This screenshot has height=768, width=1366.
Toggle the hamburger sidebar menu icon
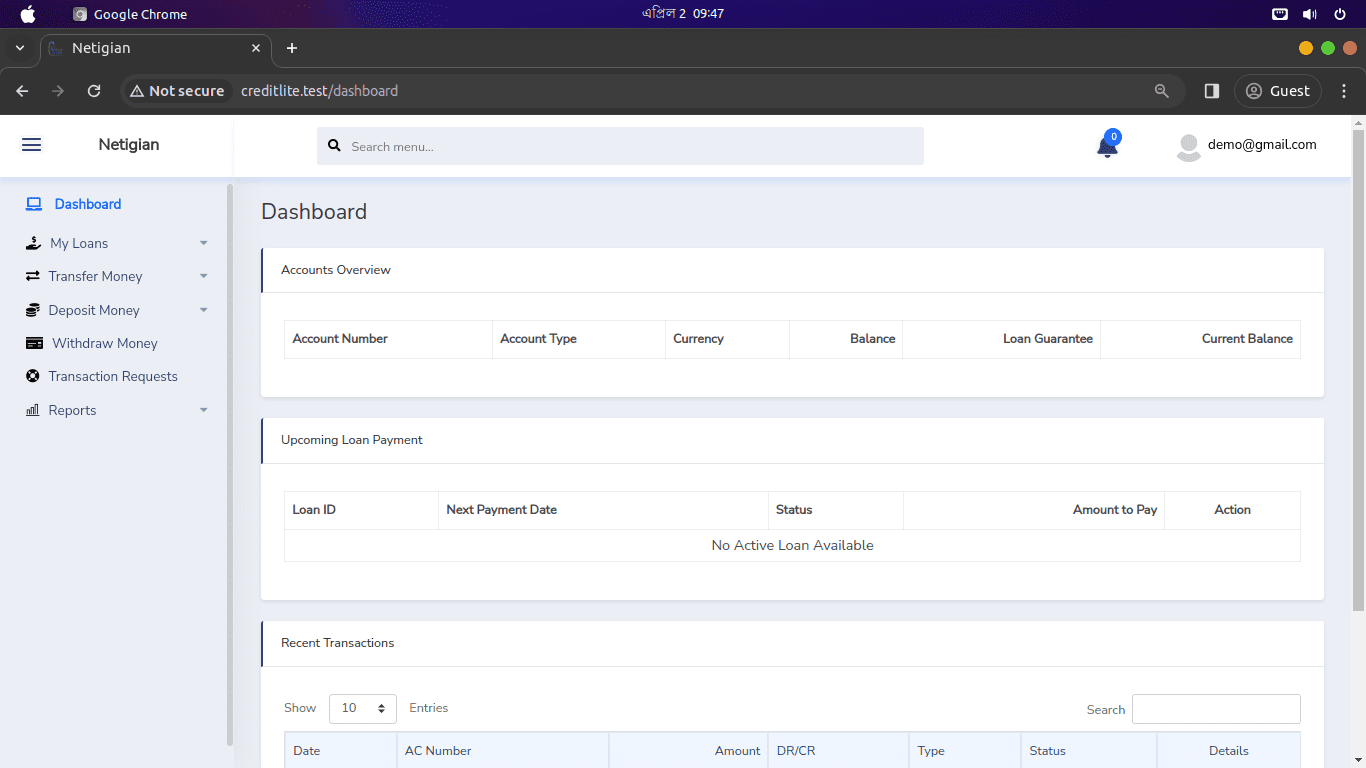[32, 145]
